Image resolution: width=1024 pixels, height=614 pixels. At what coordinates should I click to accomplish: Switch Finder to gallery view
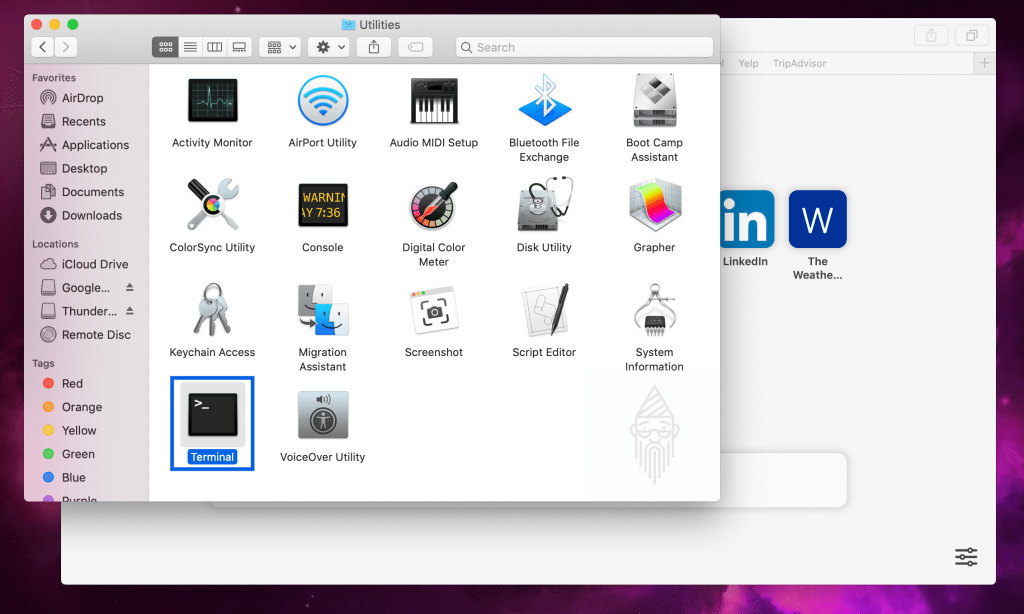point(239,47)
